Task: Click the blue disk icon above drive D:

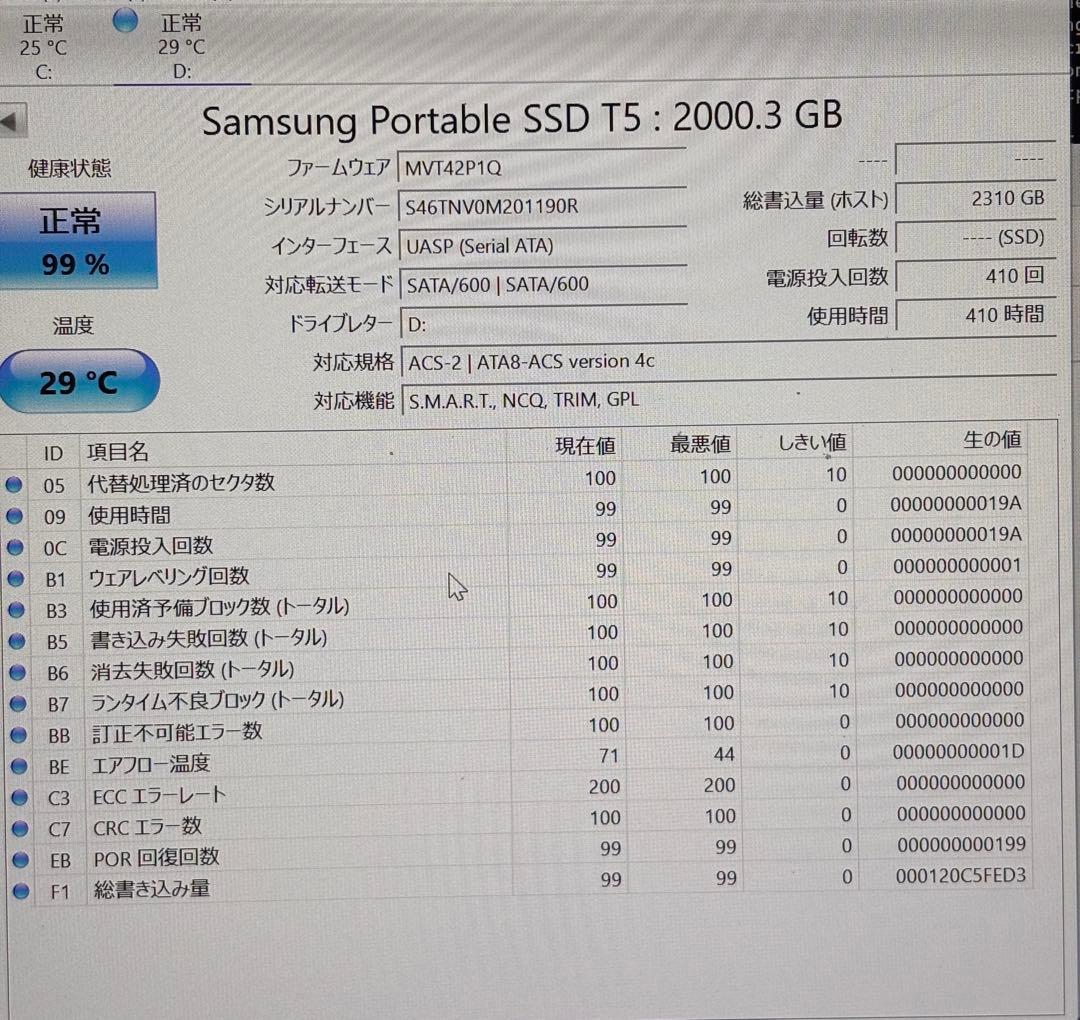Action: pos(125,20)
